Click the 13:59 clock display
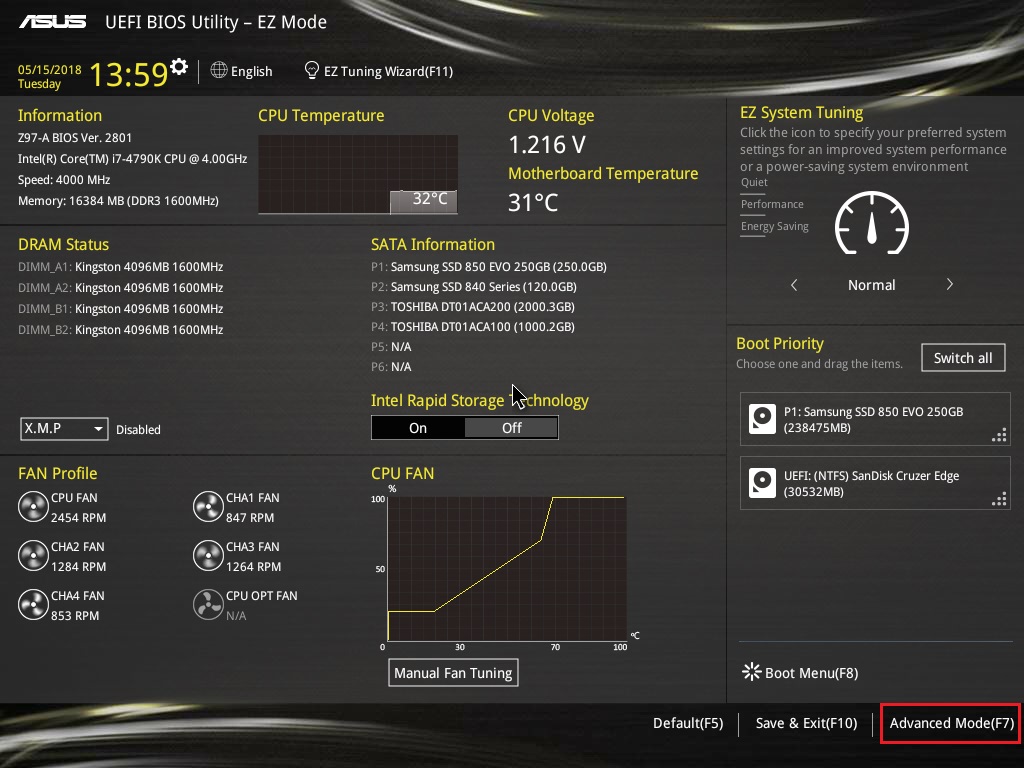This screenshot has width=1024, height=768. coord(129,74)
